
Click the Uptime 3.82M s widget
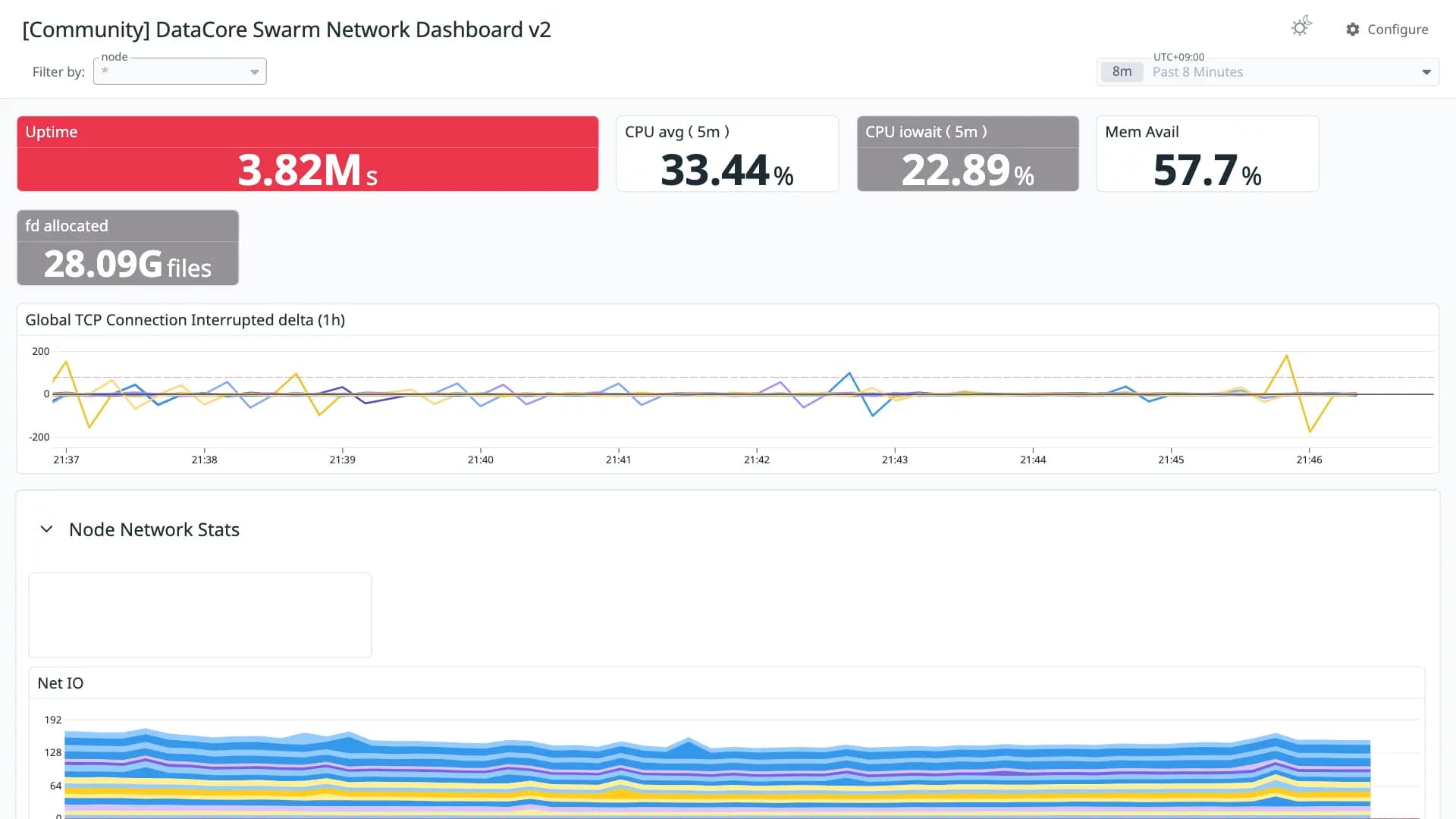click(308, 153)
